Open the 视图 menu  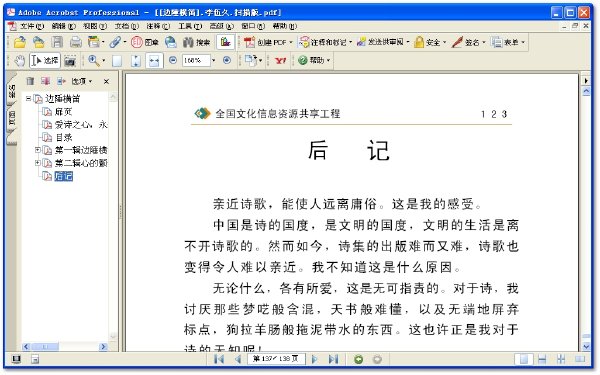pyautogui.click(x=95, y=26)
